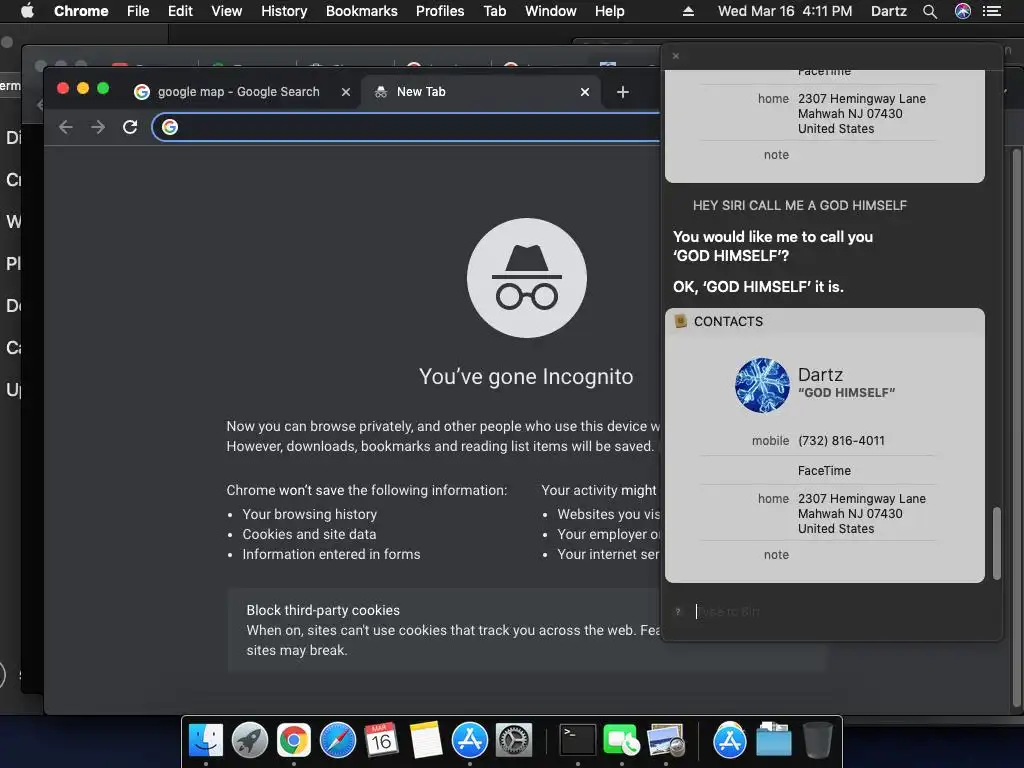Click the Siri help question mark
Image resolution: width=1024 pixels, height=768 pixels.
click(678, 612)
